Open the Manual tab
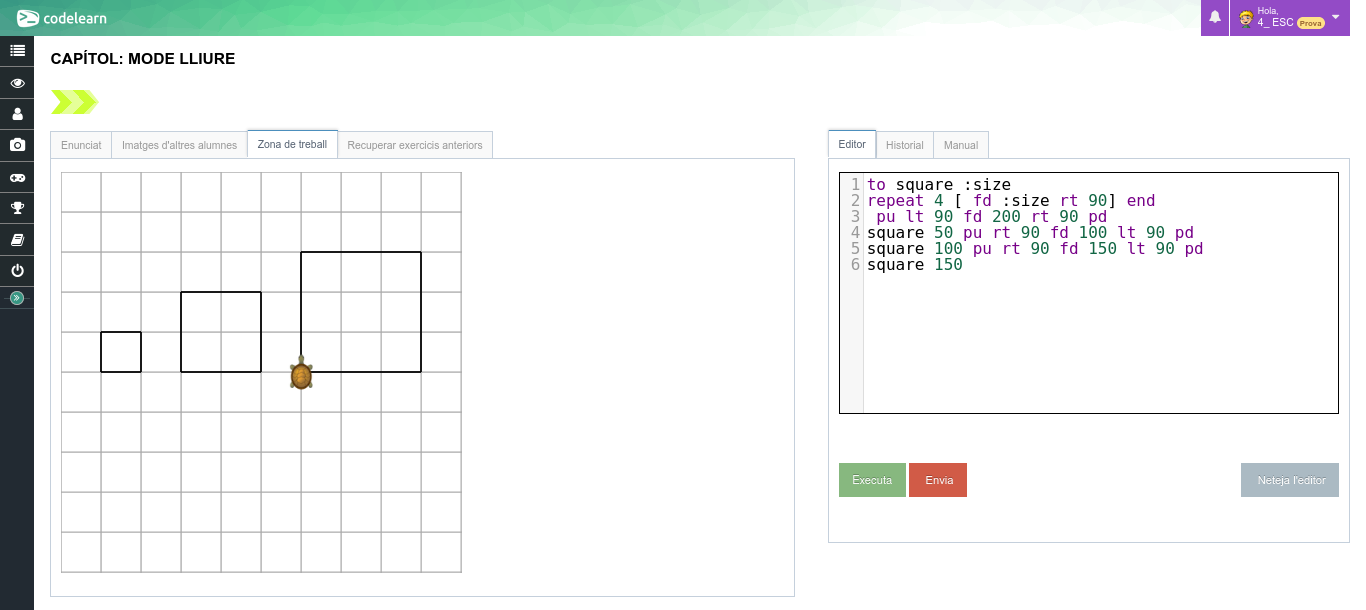This screenshot has height=610, width=1366. click(961, 145)
